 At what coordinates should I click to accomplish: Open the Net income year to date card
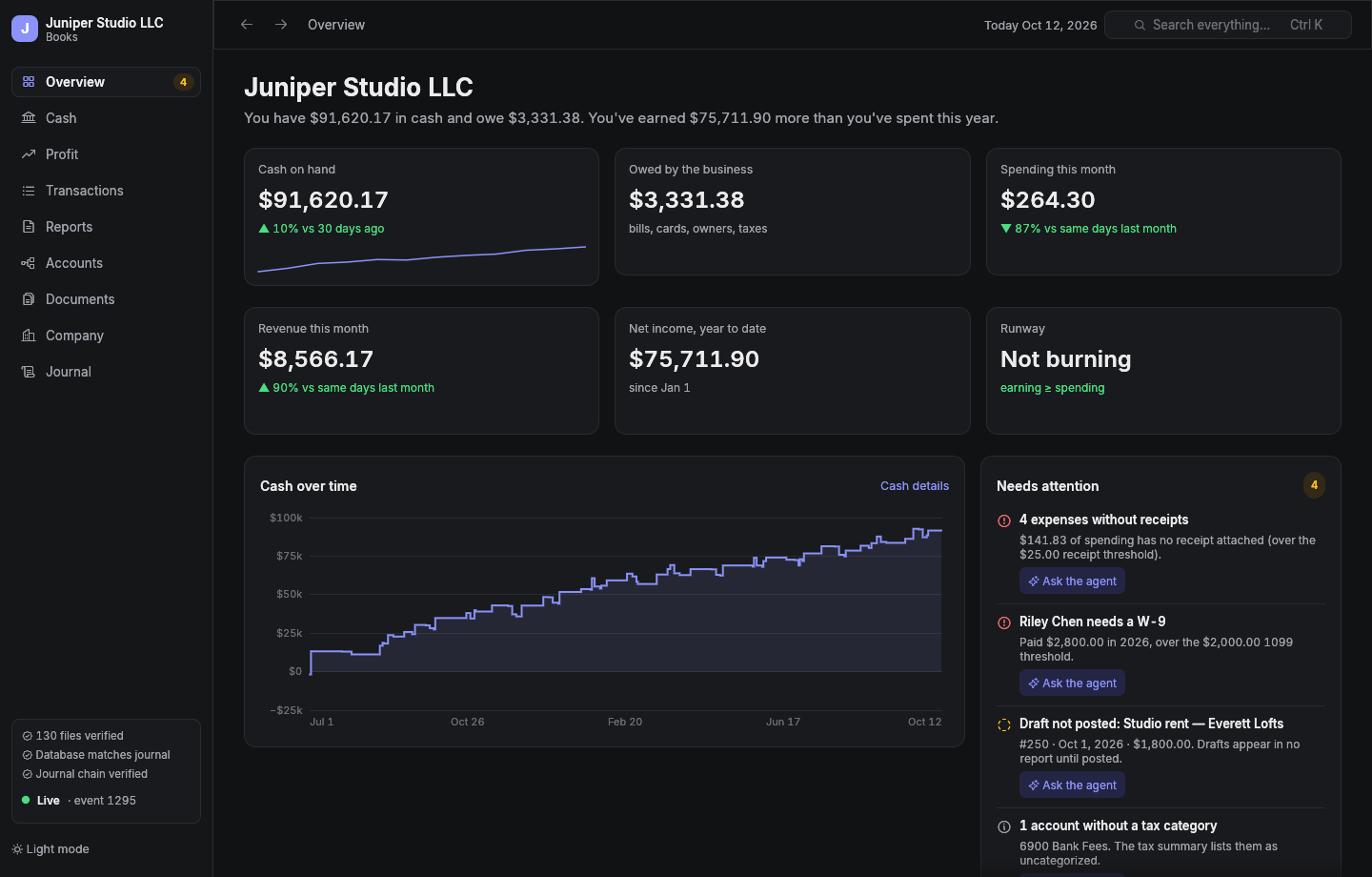point(793,371)
